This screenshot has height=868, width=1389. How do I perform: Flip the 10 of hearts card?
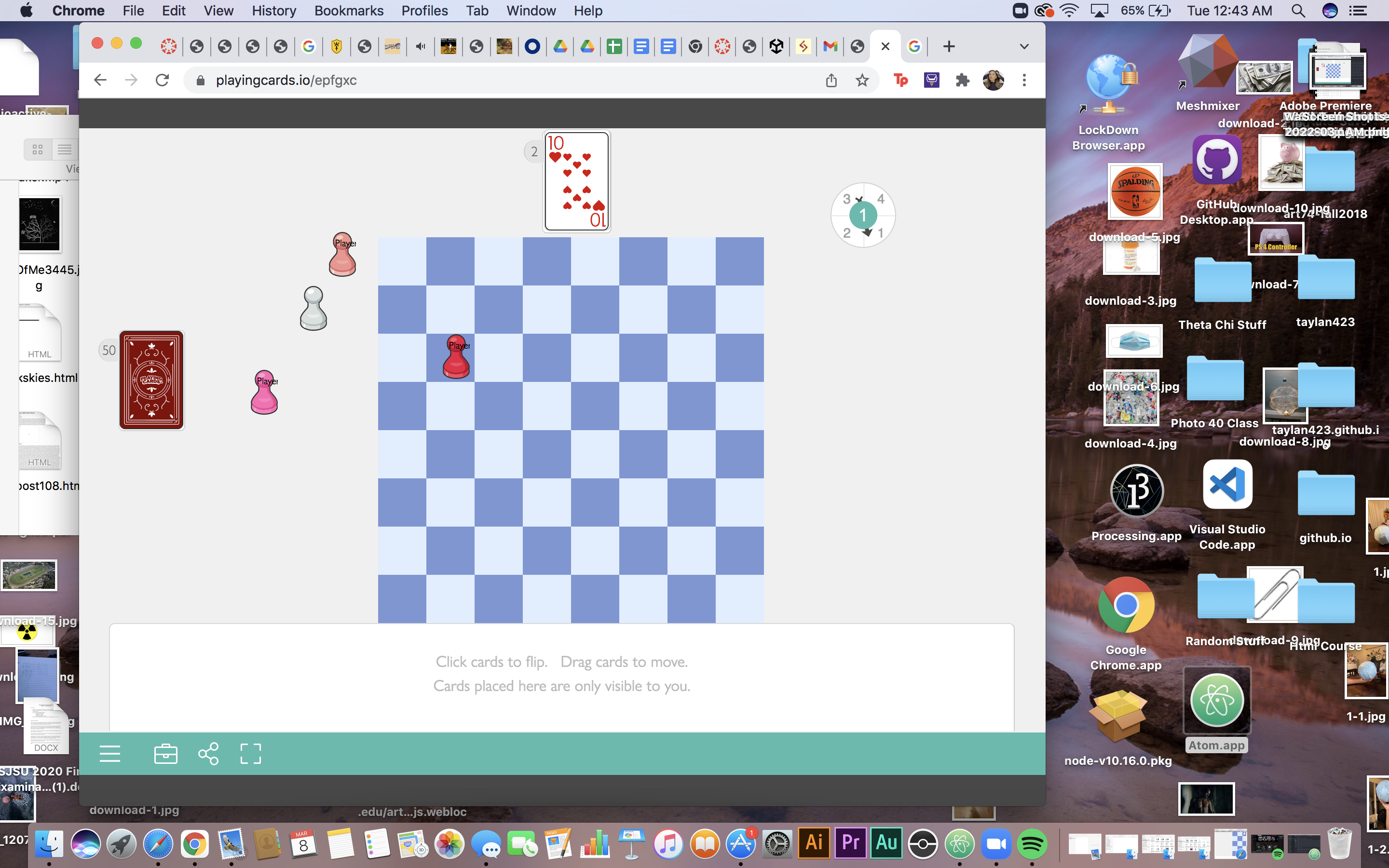(x=577, y=181)
